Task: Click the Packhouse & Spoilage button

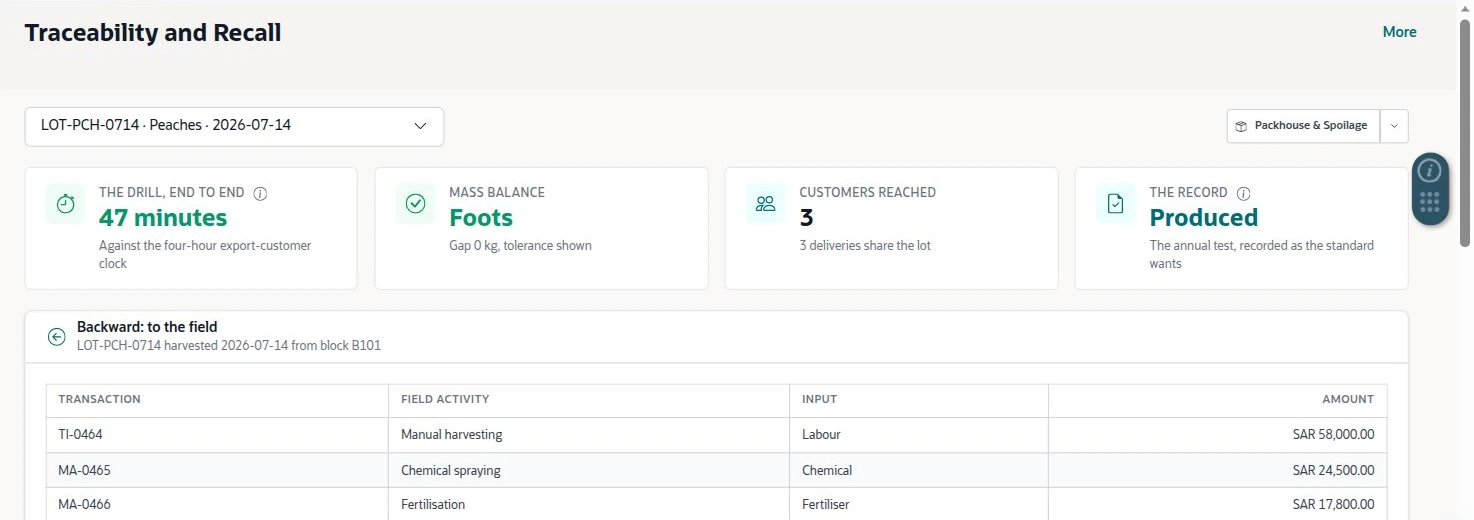Action: [1303, 126]
